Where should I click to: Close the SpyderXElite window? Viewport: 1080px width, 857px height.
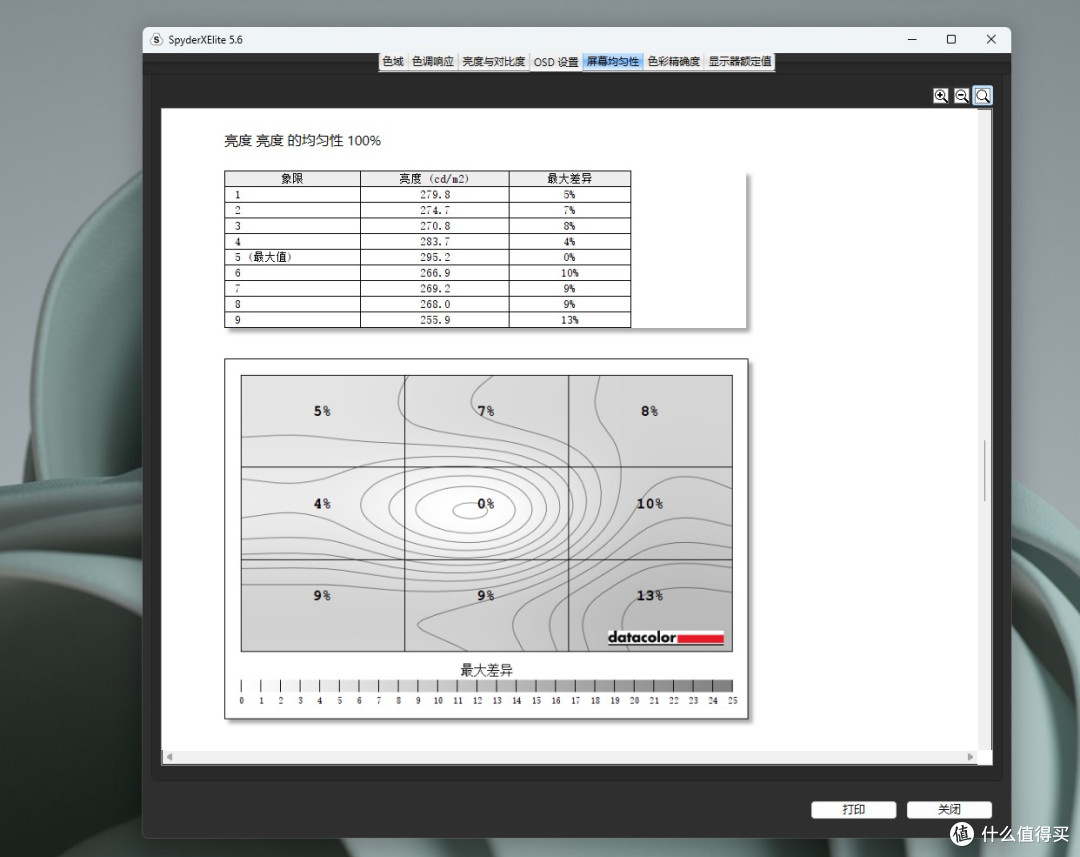point(991,40)
